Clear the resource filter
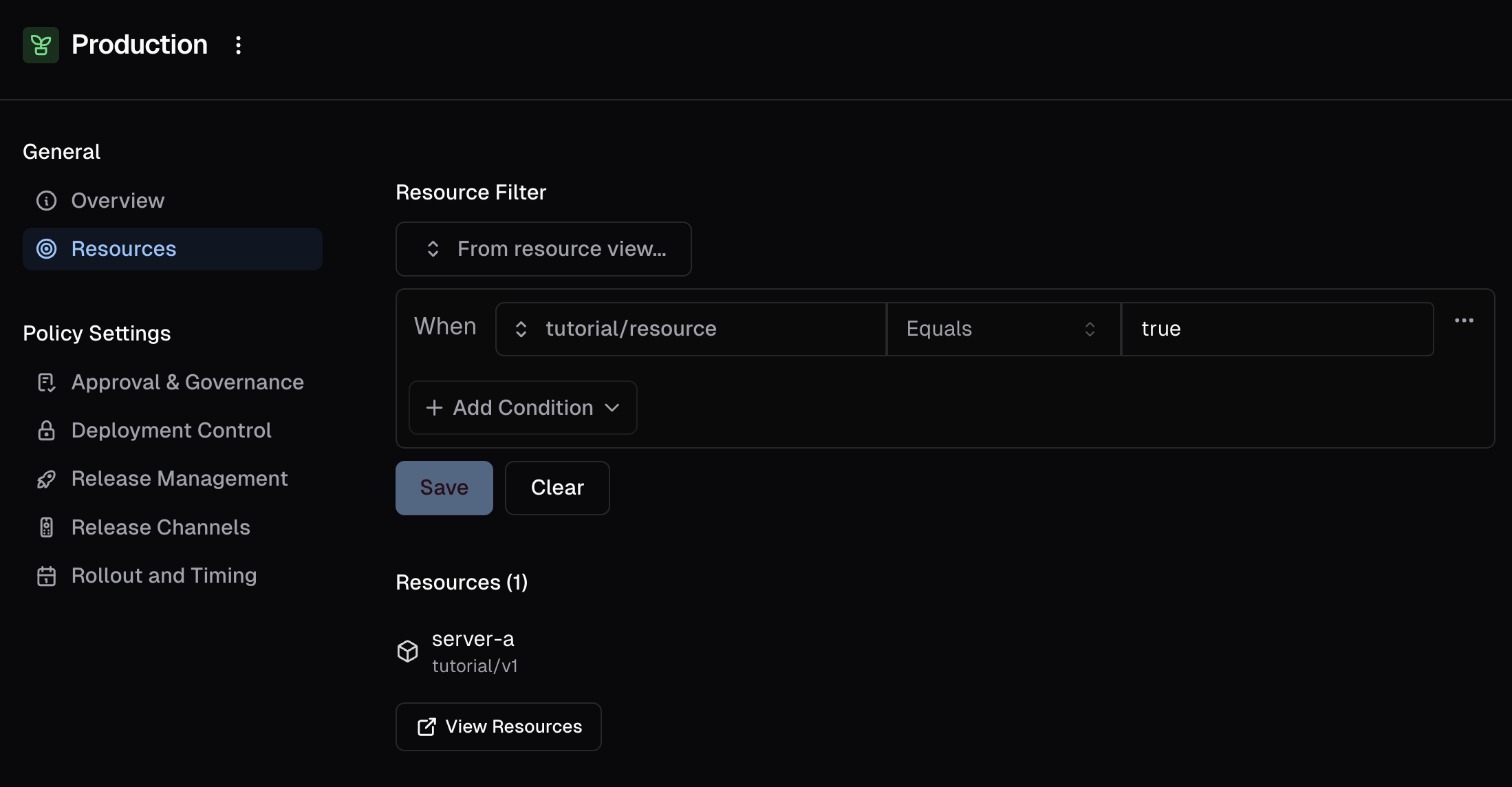 [x=557, y=488]
